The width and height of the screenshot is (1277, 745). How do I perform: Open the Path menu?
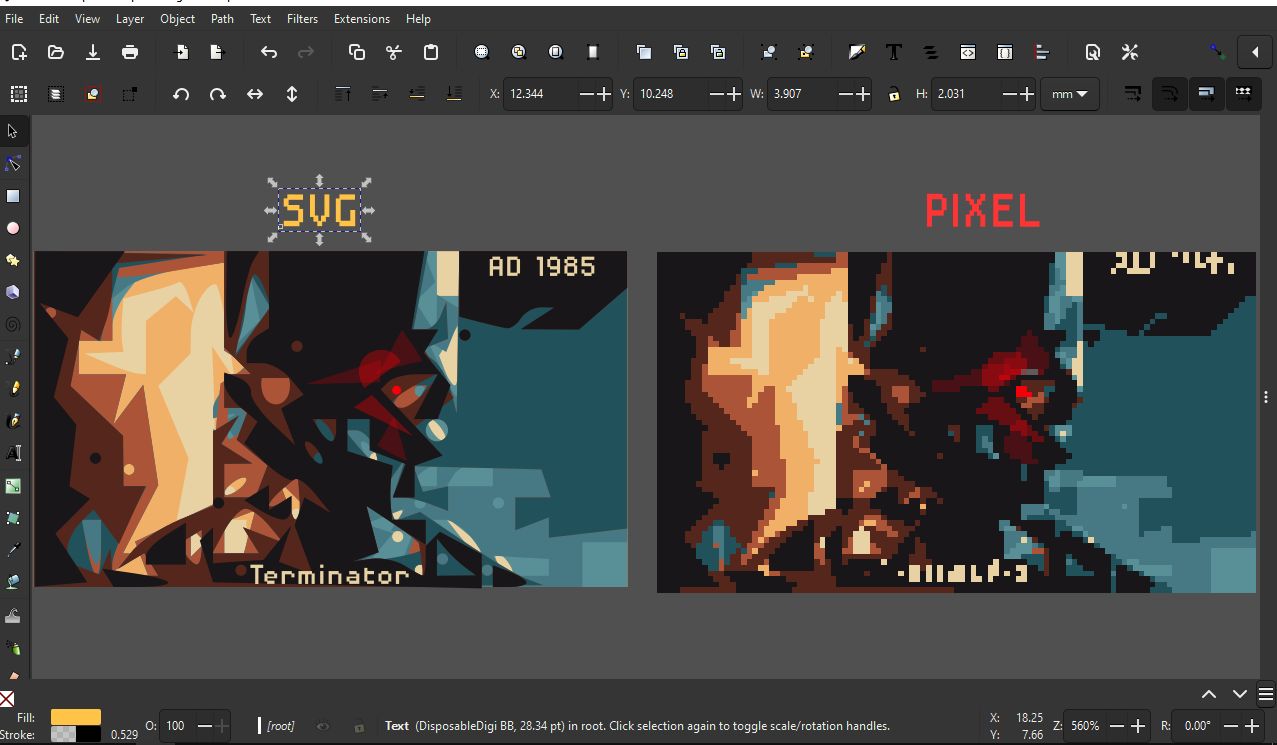[223, 18]
